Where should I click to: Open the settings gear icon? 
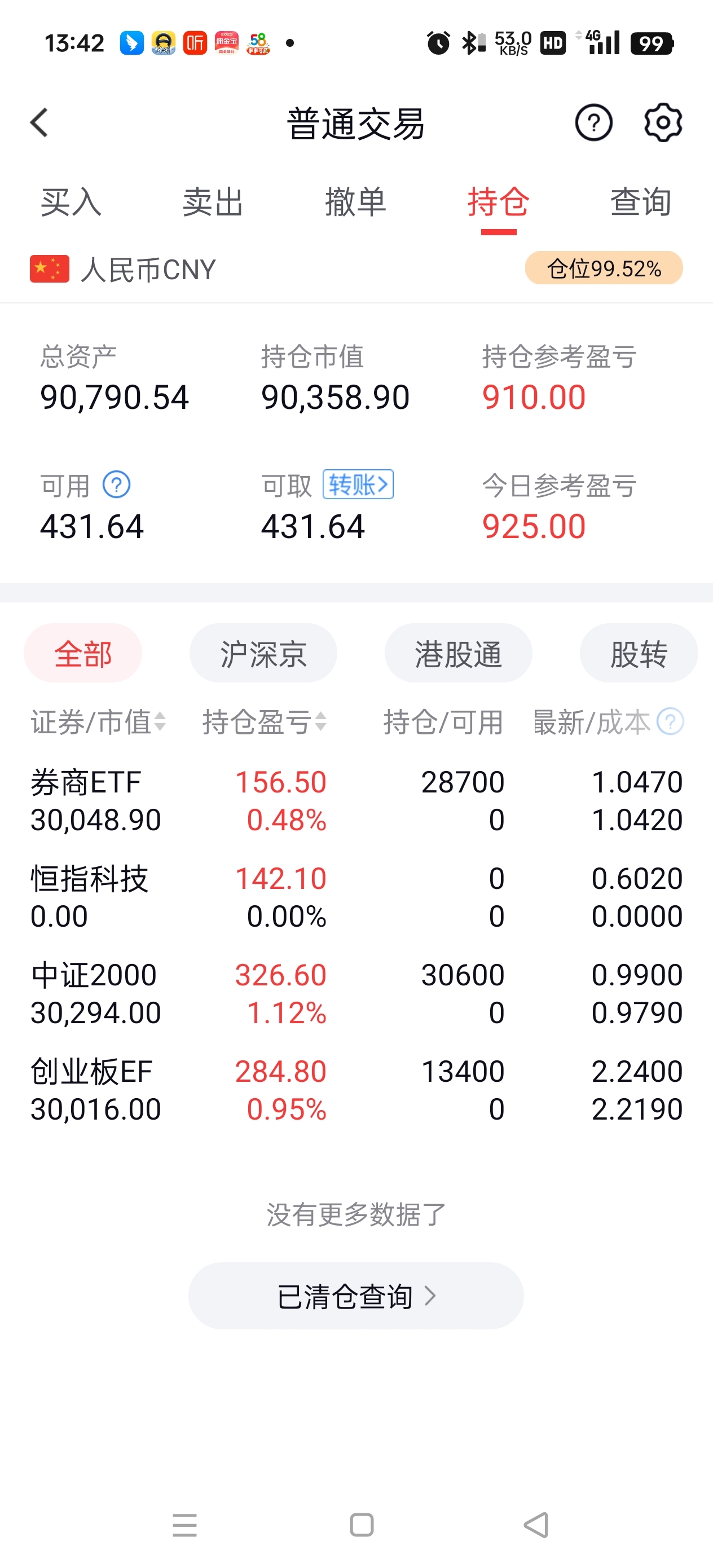coord(663,123)
